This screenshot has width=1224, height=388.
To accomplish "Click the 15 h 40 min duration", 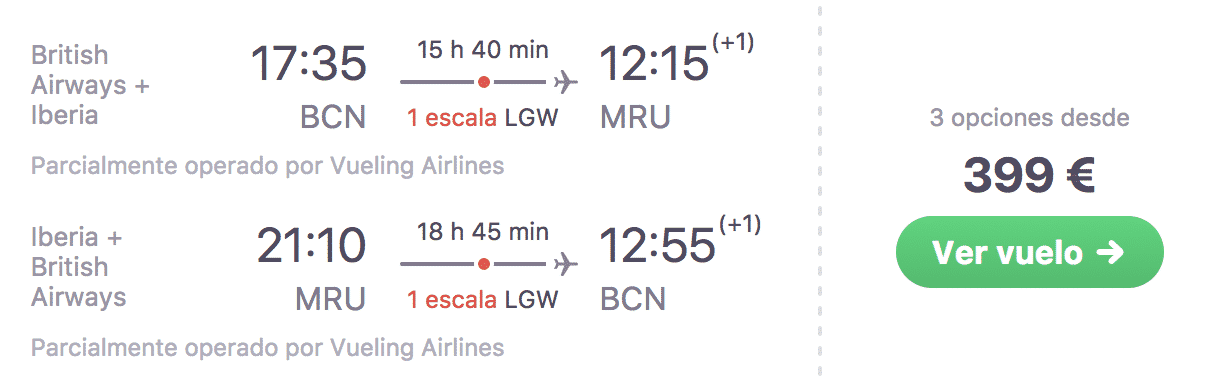I will [483, 50].
